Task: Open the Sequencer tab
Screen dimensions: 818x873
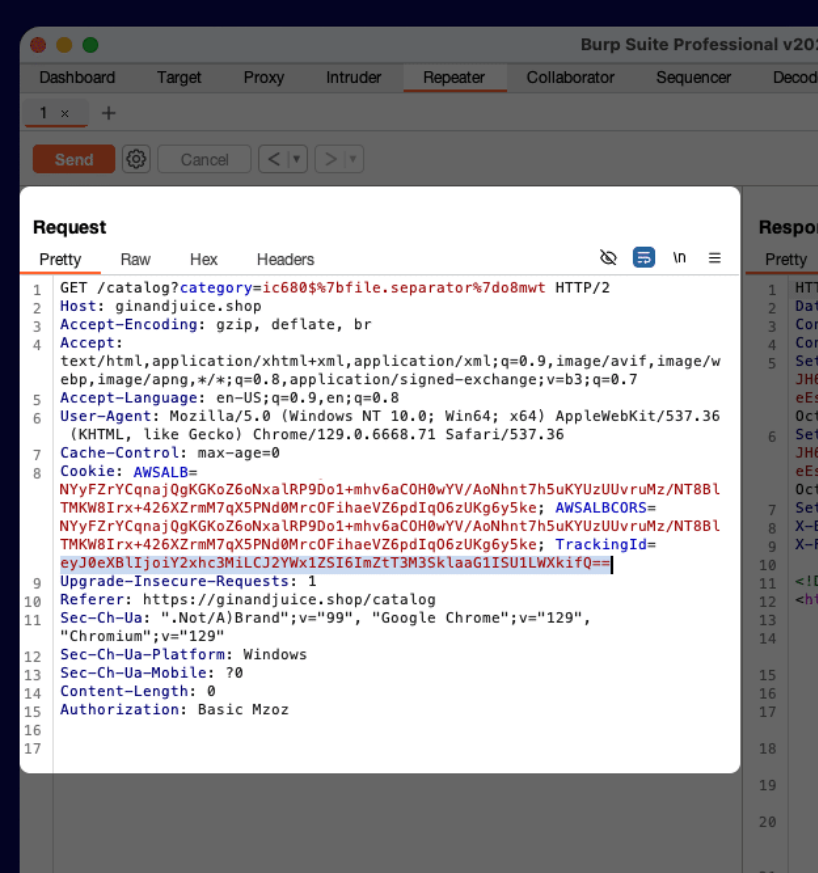Action: pyautogui.click(x=694, y=77)
